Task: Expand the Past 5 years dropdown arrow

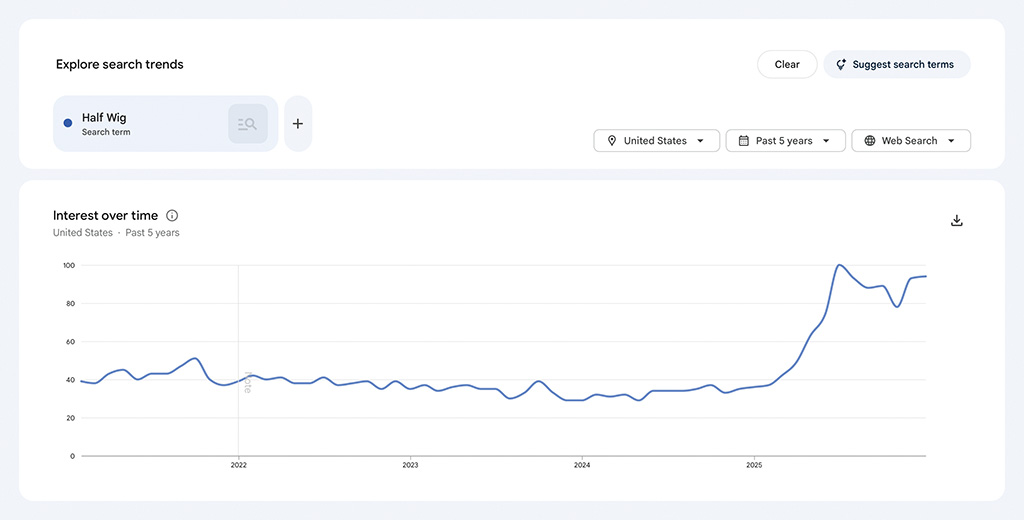Action: [x=826, y=141]
